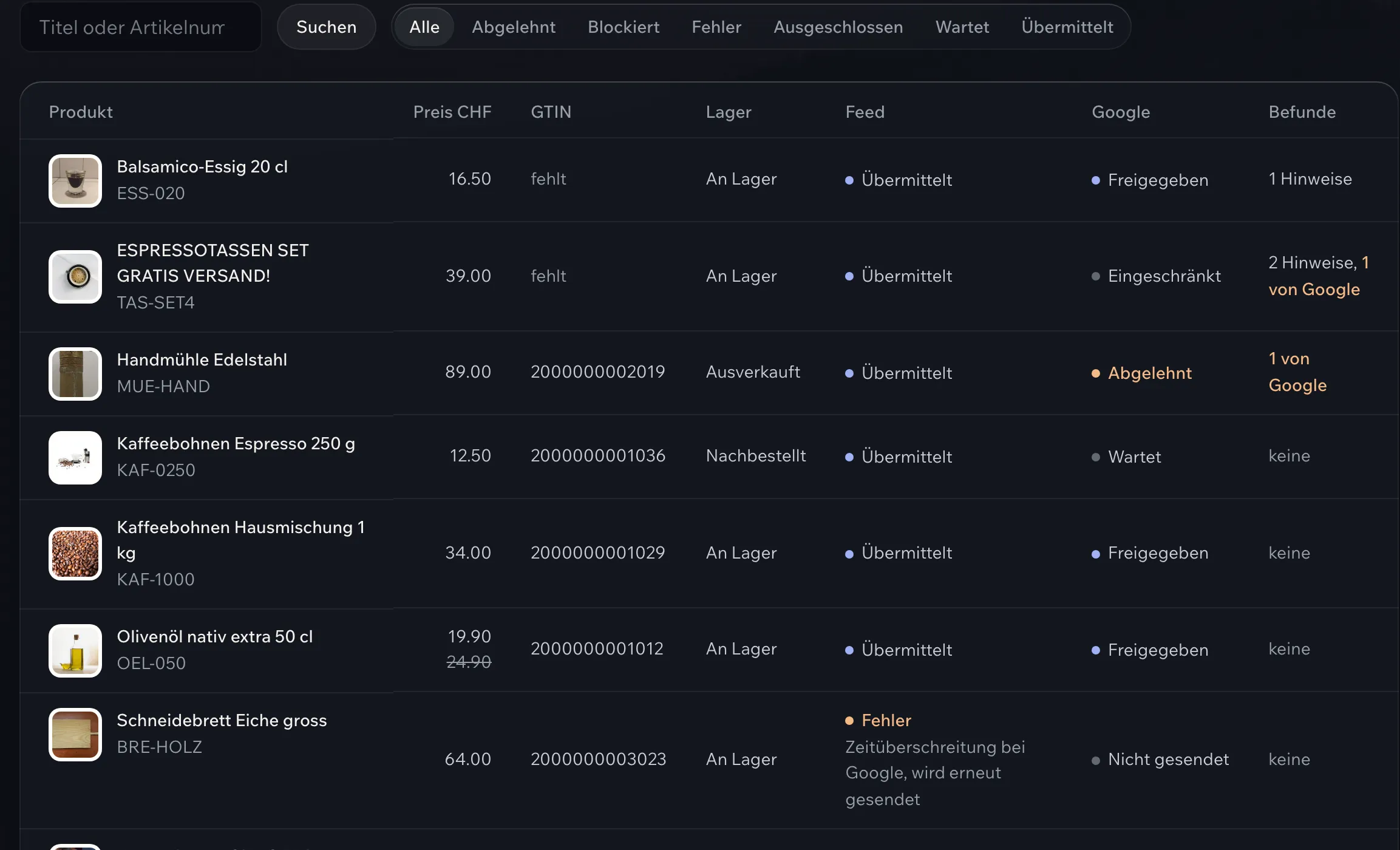Viewport: 1400px width, 850px height.
Task: Open the Handmühle Edelstahl product thumbnail
Action: [75, 374]
